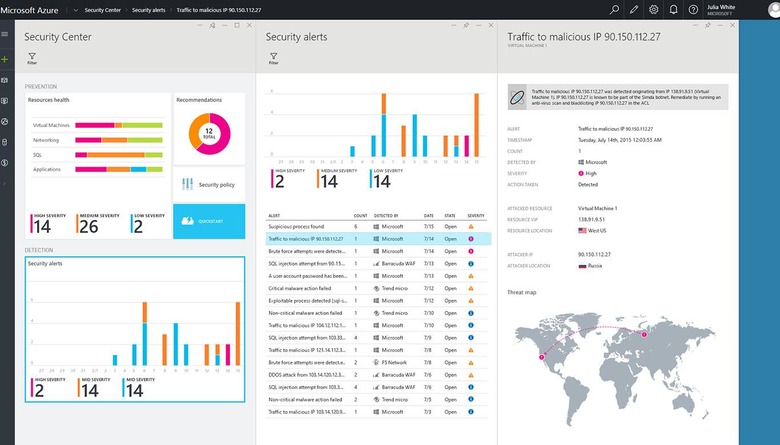
Task: Select Suspicious process found alert row
Action: [377, 227]
